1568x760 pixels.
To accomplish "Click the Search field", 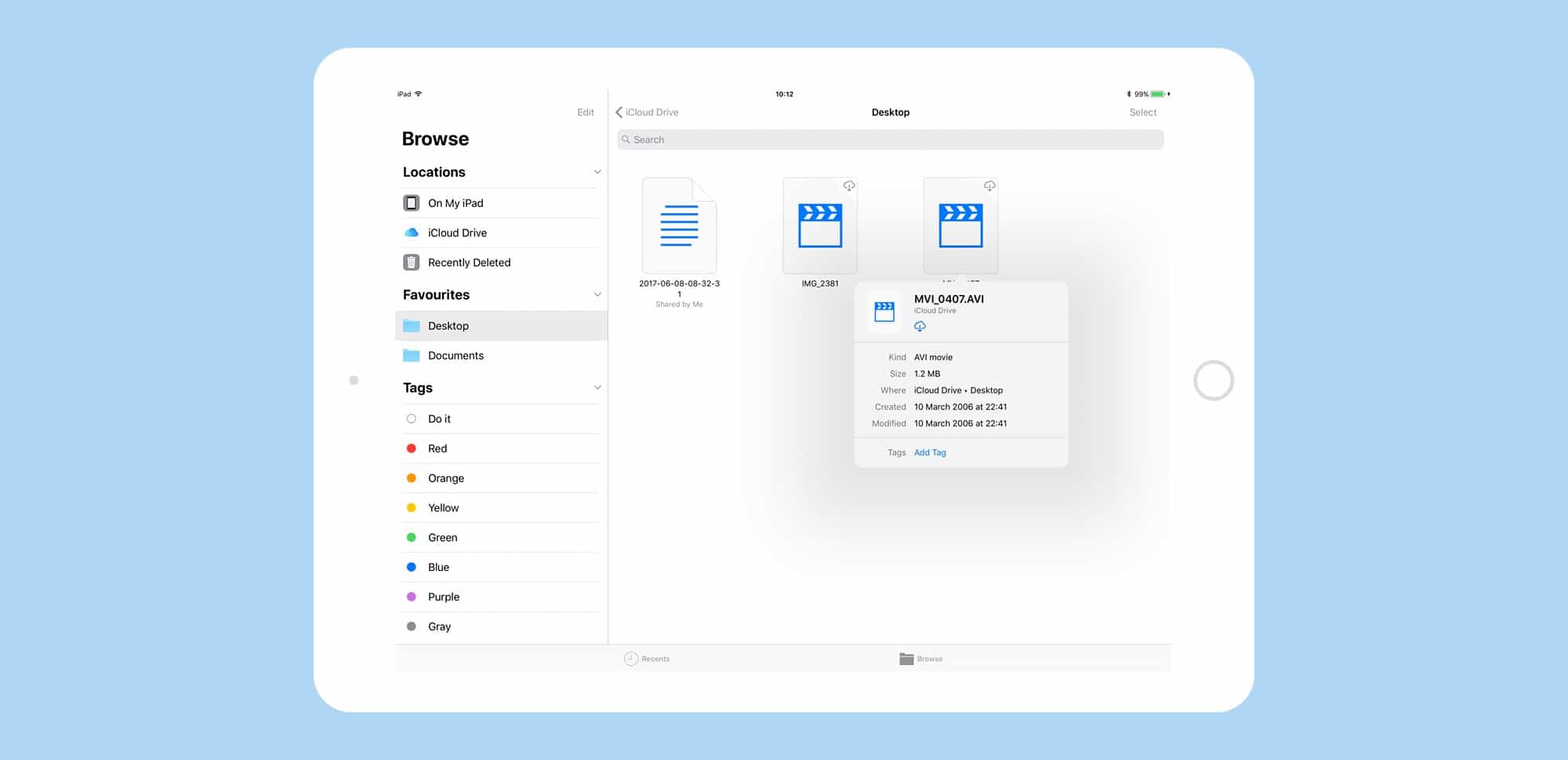I will point(890,140).
